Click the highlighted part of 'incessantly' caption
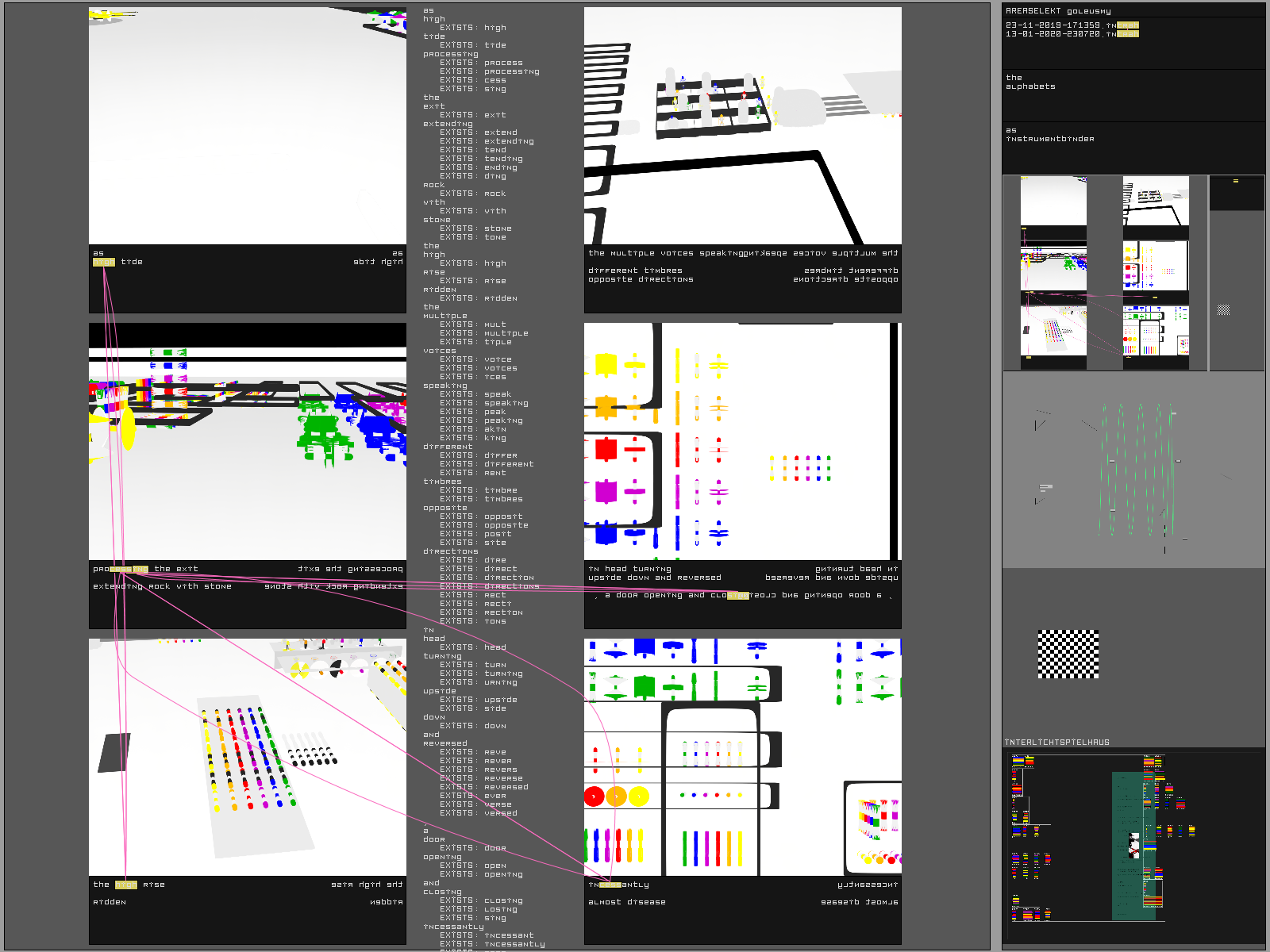 [610, 885]
